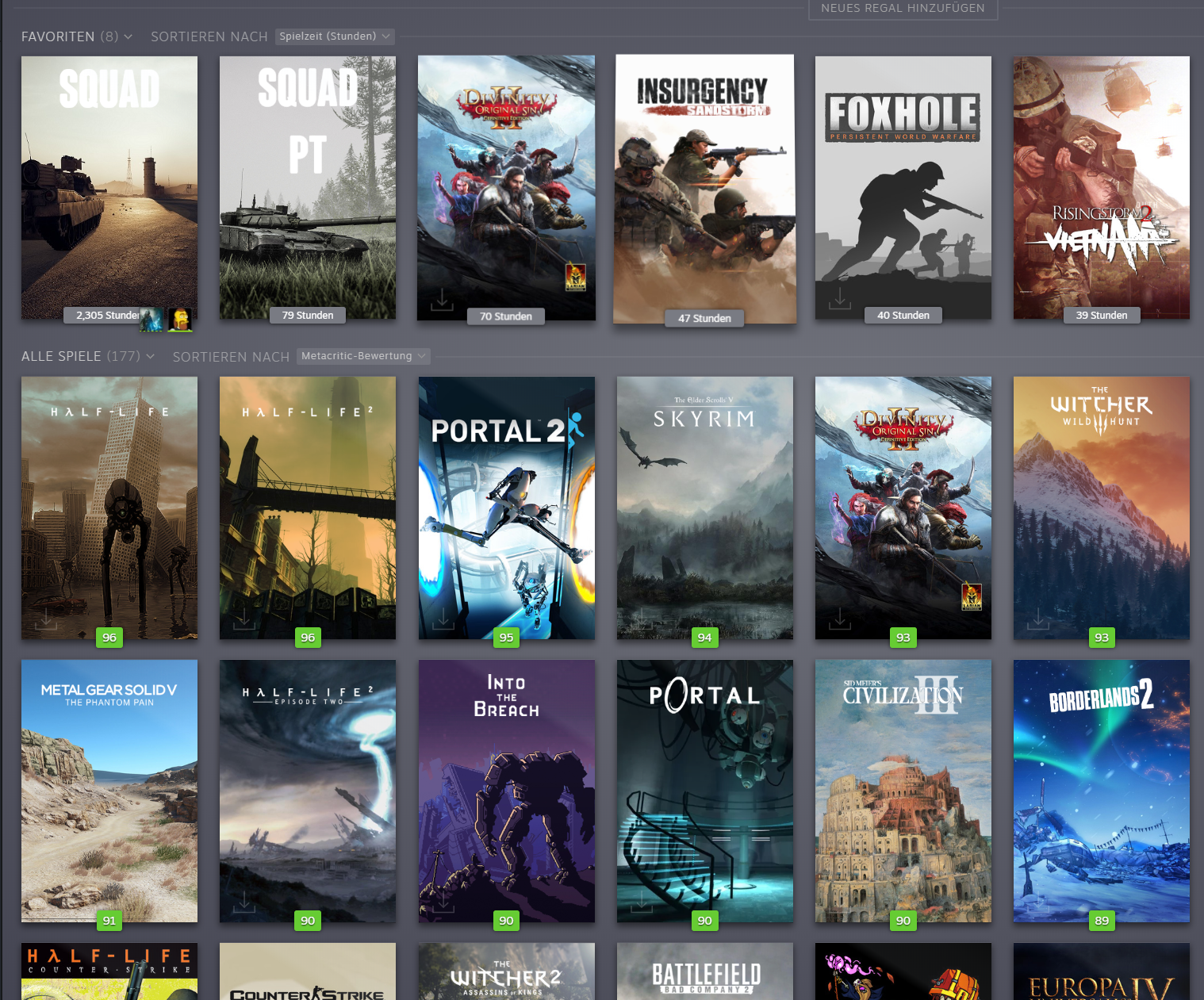Collapse the Alle Spiele shelf

(x=151, y=356)
